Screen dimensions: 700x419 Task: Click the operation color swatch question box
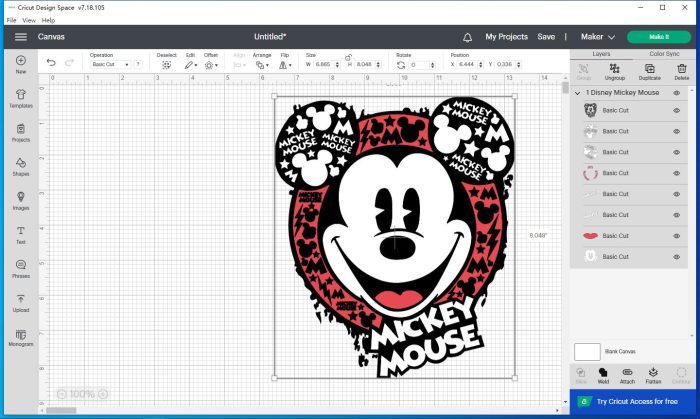click(138, 65)
